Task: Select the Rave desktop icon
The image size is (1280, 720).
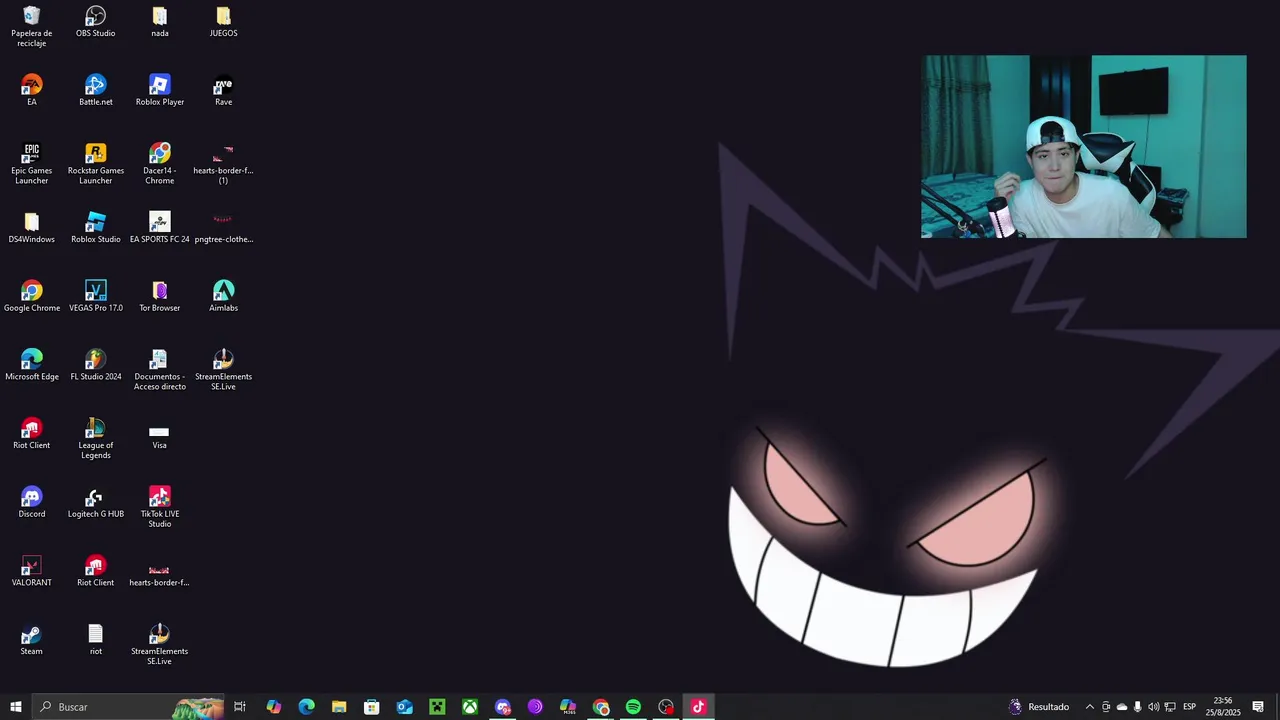Action: tap(223, 90)
